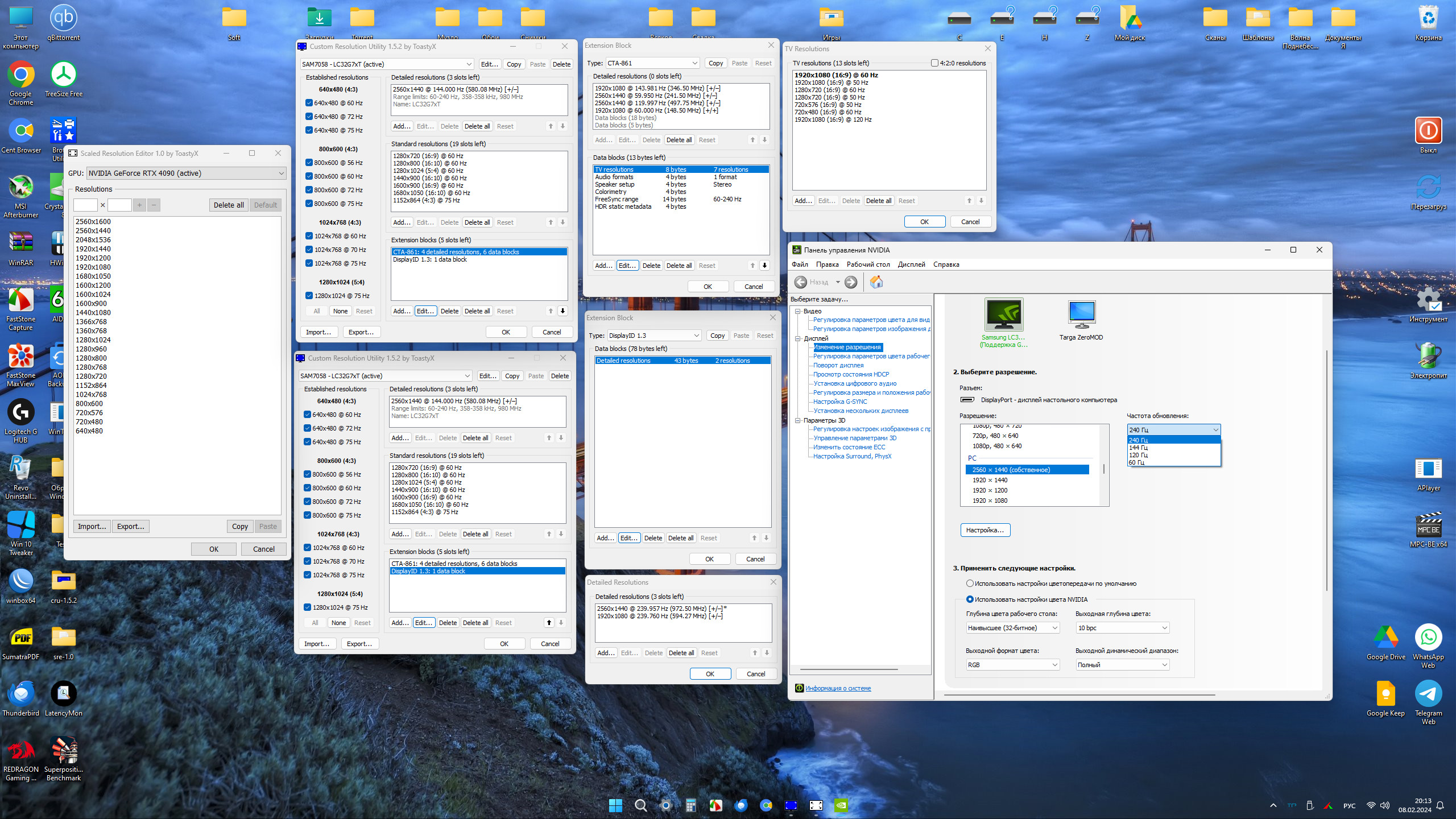Click the NVIDIA Control Panel home icon
Screen dimensions: 1456x819
[x=876, y=282]
